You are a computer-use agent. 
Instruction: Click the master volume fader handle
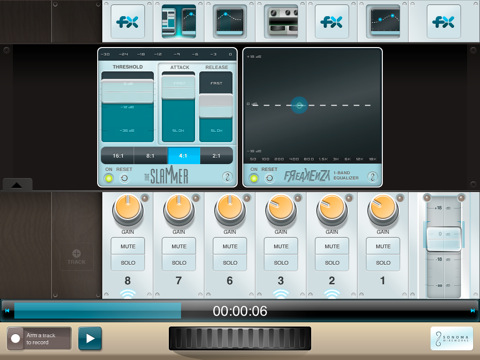[444, 238]
